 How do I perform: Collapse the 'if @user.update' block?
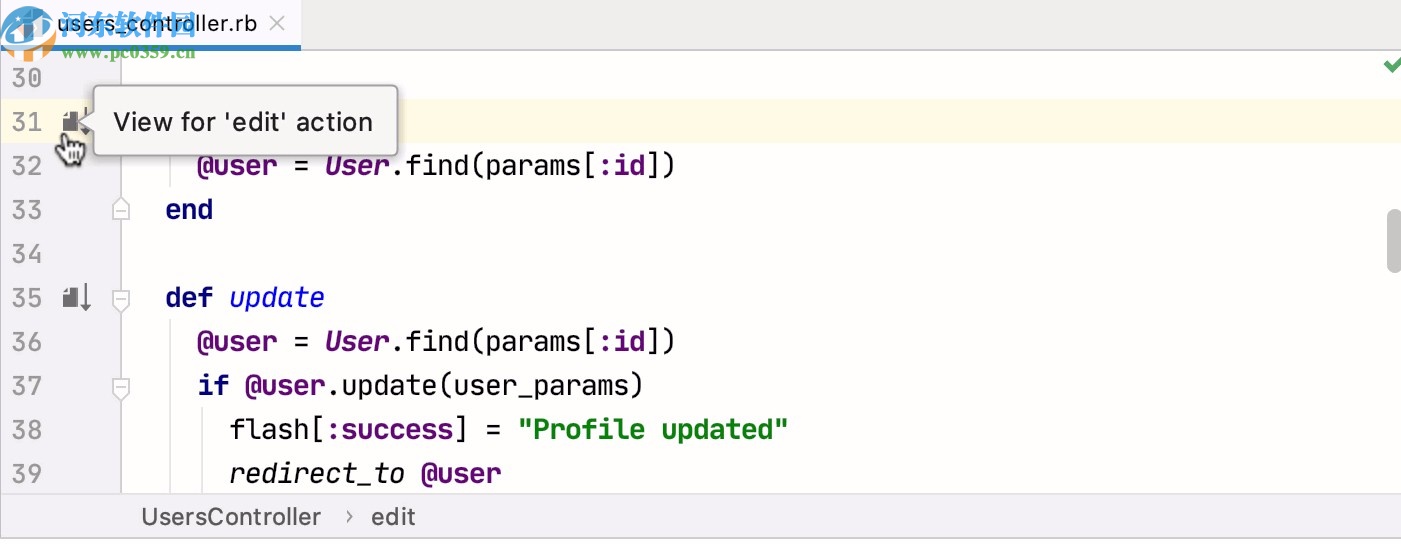point(121,386)
